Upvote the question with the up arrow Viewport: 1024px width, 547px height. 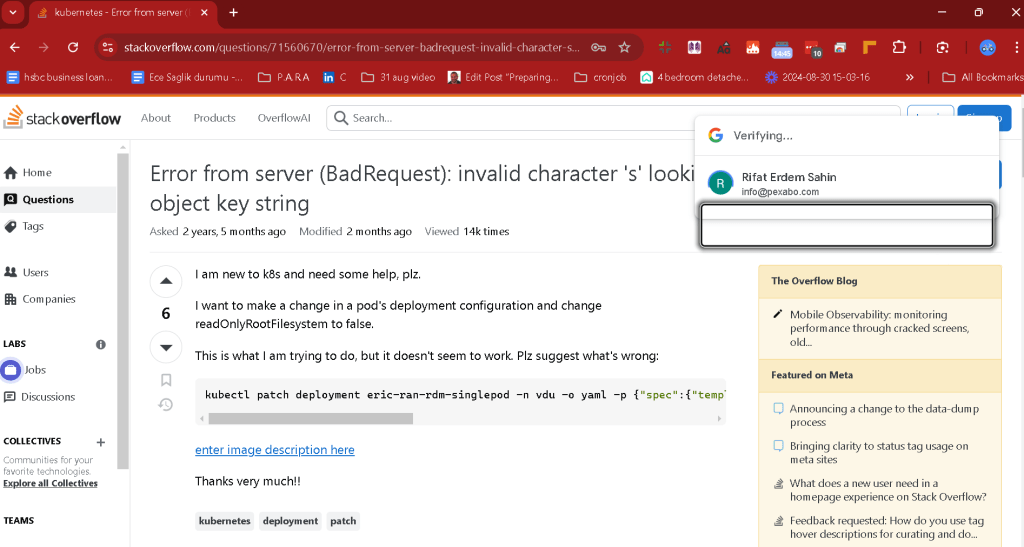(166, 281)
